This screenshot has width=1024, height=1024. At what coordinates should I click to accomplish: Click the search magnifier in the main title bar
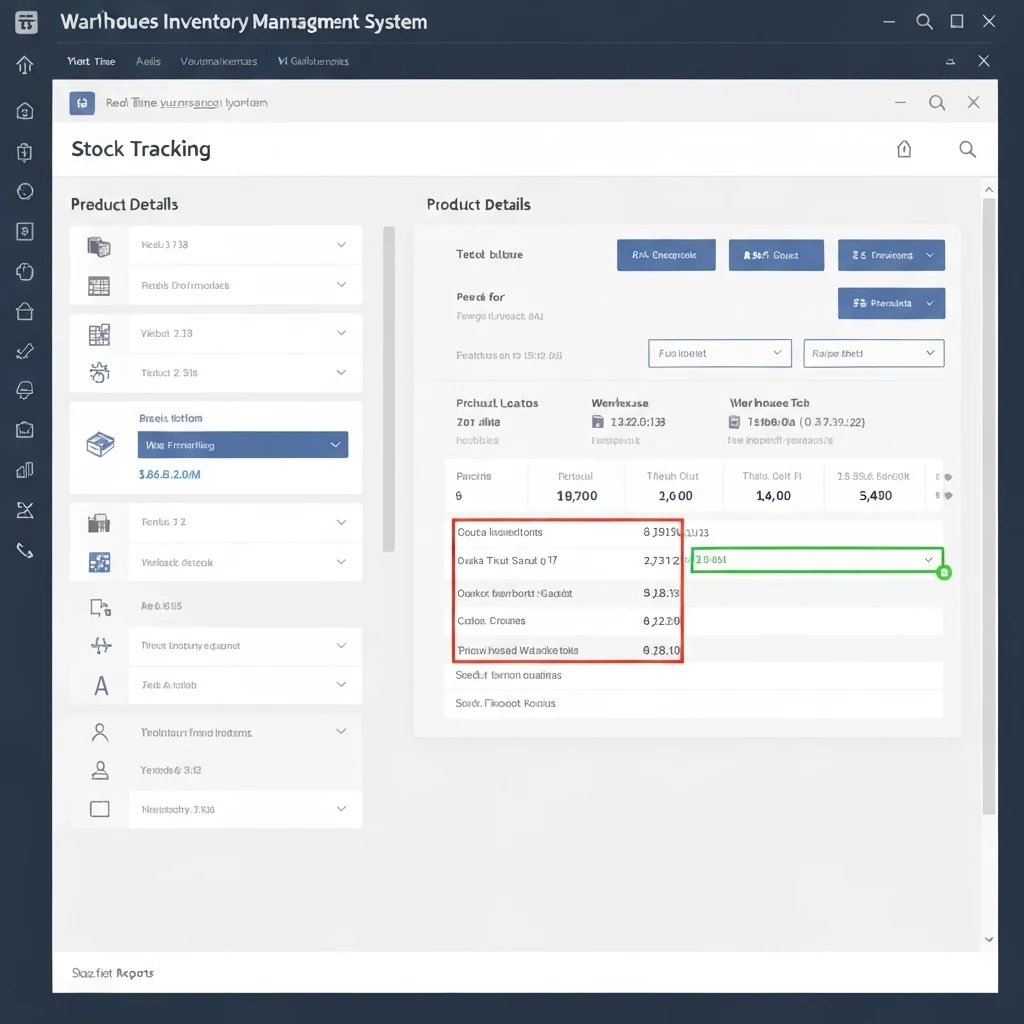[924, 22]
